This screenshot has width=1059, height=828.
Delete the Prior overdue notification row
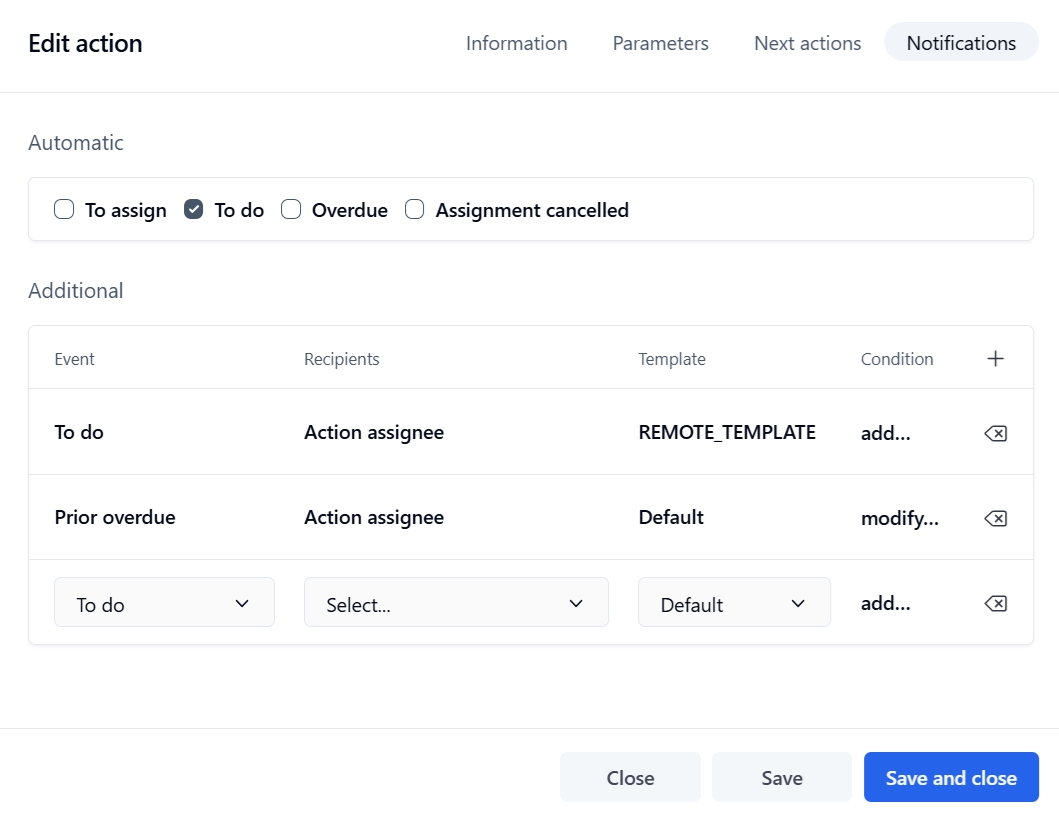pyautogui.click(x=995, y=518)
